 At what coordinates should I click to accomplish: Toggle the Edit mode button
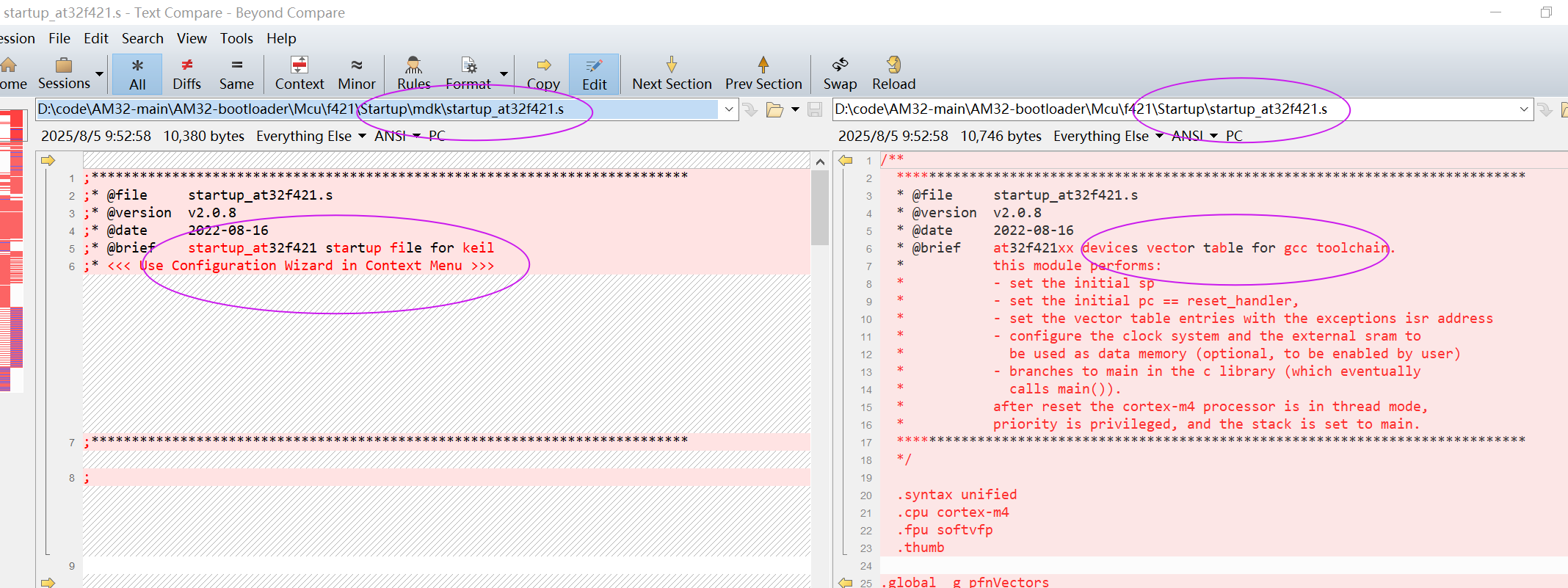594,73
